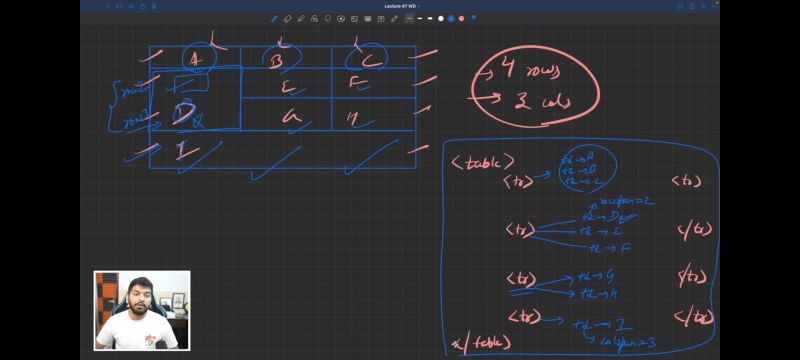The height and width of the screenshot is (360, 800).
Task: Select the thinnest stroke width
Action: pos(410,18)
